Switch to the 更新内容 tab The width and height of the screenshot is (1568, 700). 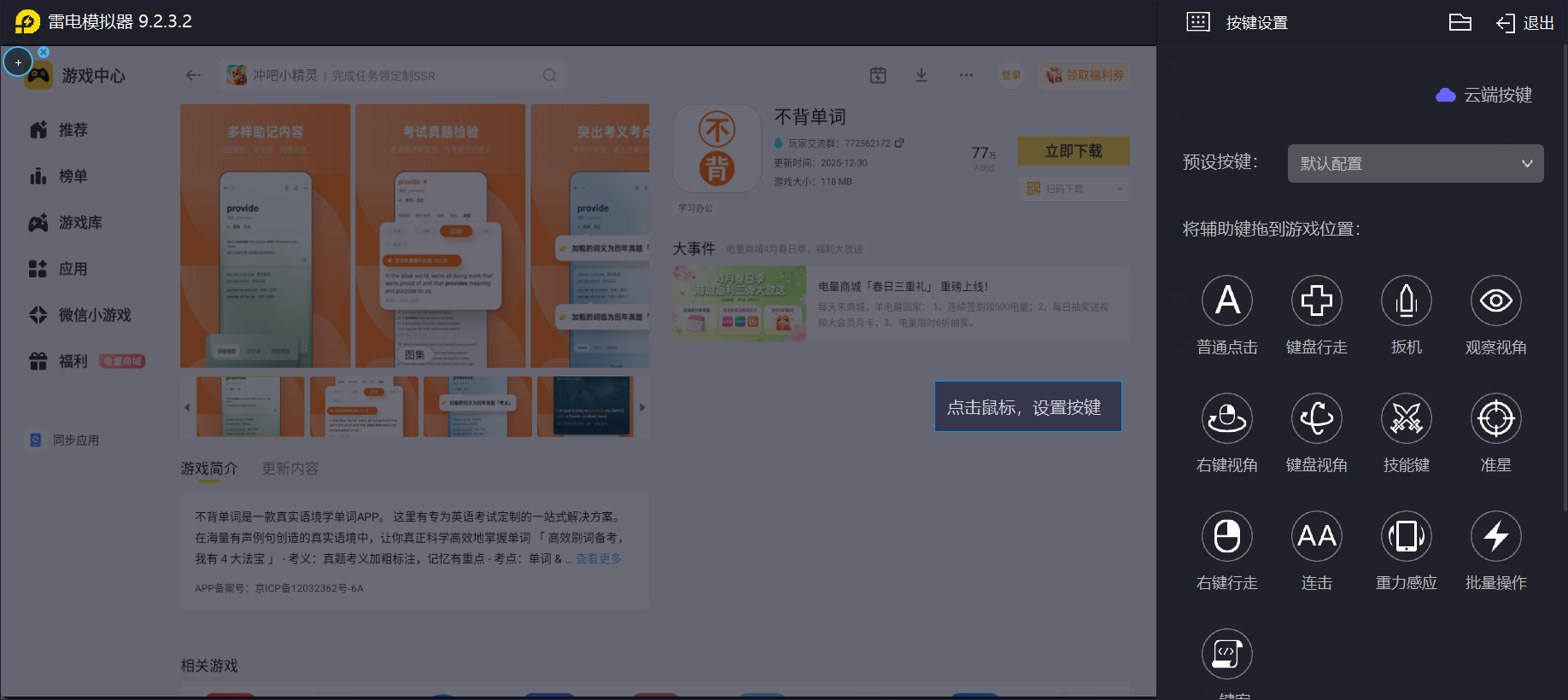[290, 469]
